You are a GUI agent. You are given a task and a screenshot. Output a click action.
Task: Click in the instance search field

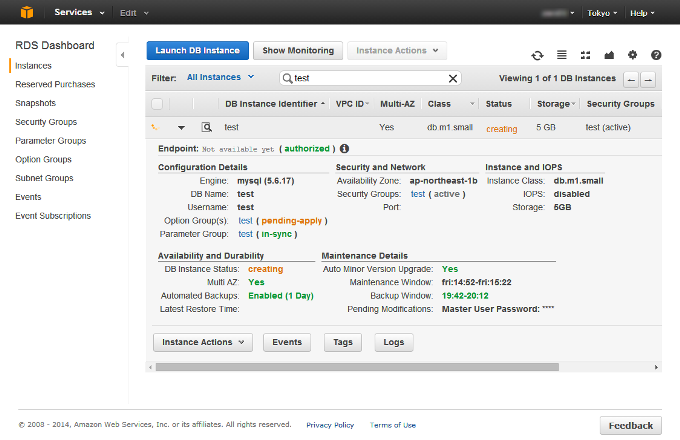coord(371,78)
